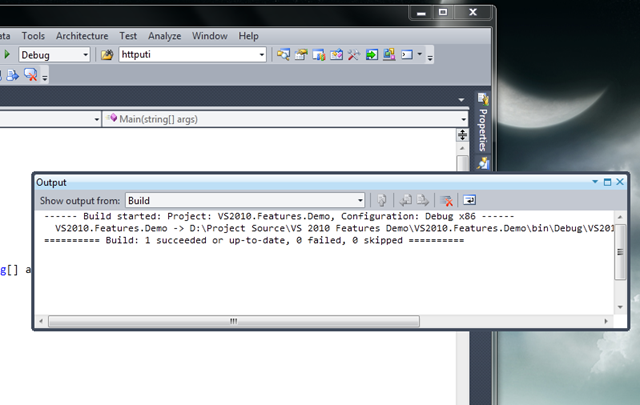Open Team Explorer toolbar icon

click(x=319, y=54)
